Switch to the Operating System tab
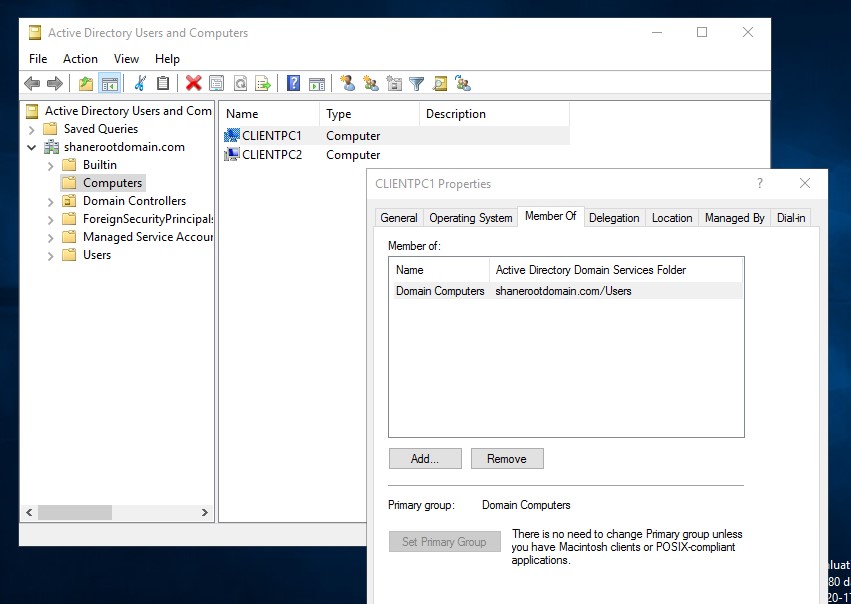Viewport: 851px width, 604px height. pos(471,218)
